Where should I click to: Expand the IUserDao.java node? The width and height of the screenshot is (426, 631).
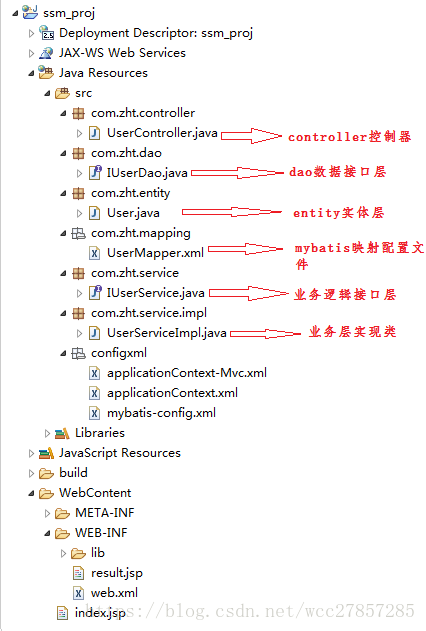[80, 173]
